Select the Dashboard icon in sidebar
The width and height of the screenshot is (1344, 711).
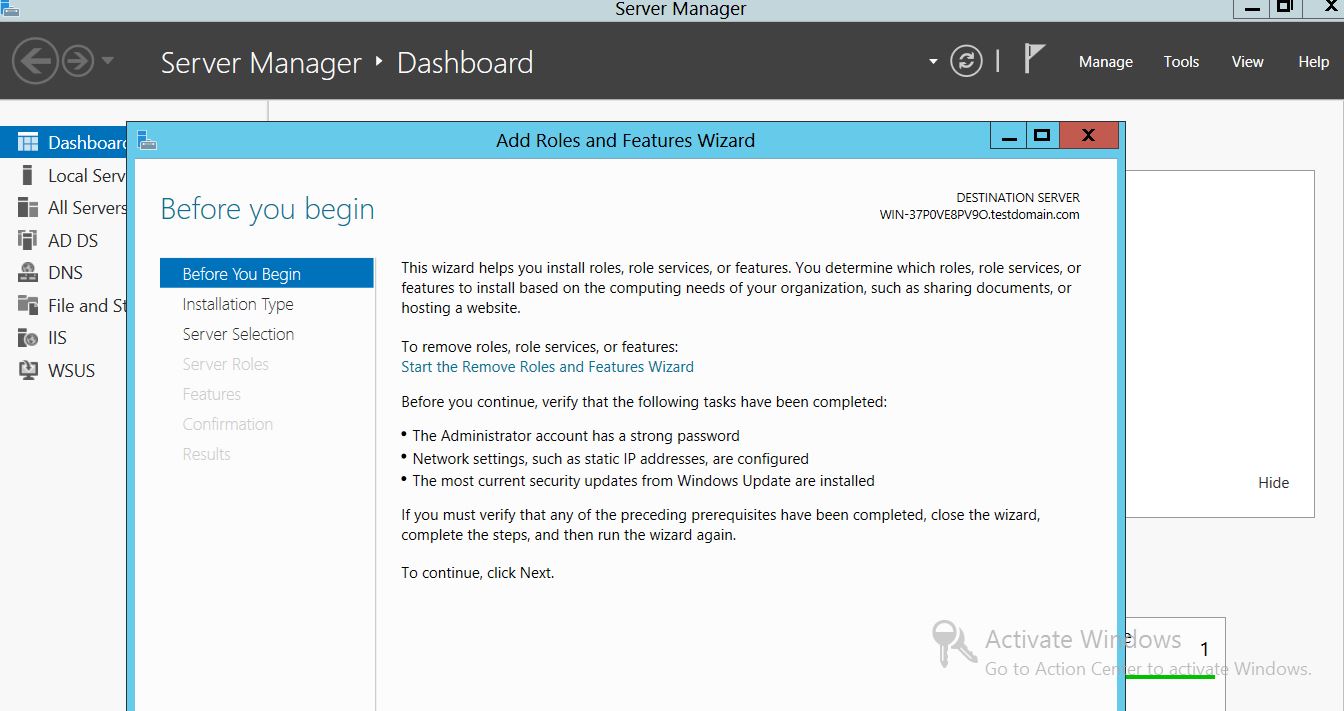(28, 143)
